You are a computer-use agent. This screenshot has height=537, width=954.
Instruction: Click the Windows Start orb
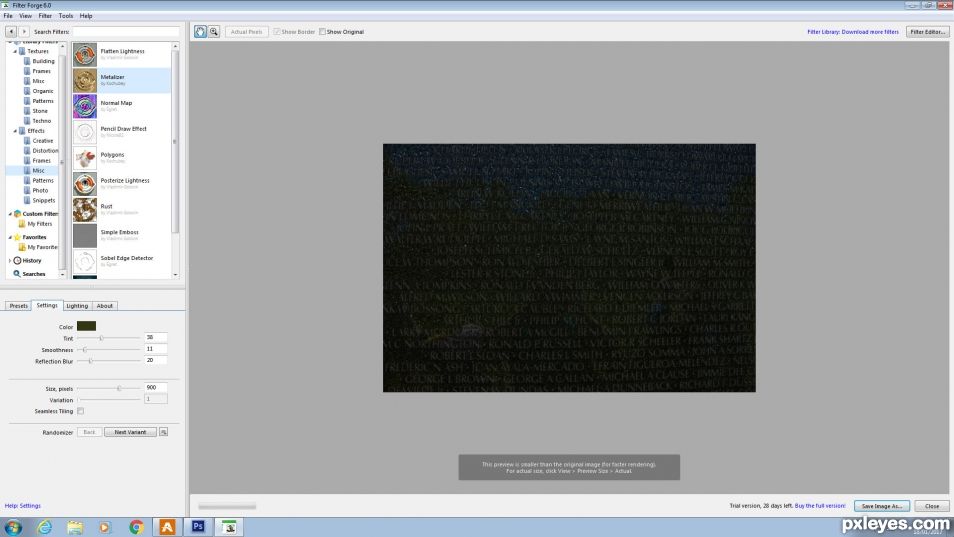click(x=13, y=527)
